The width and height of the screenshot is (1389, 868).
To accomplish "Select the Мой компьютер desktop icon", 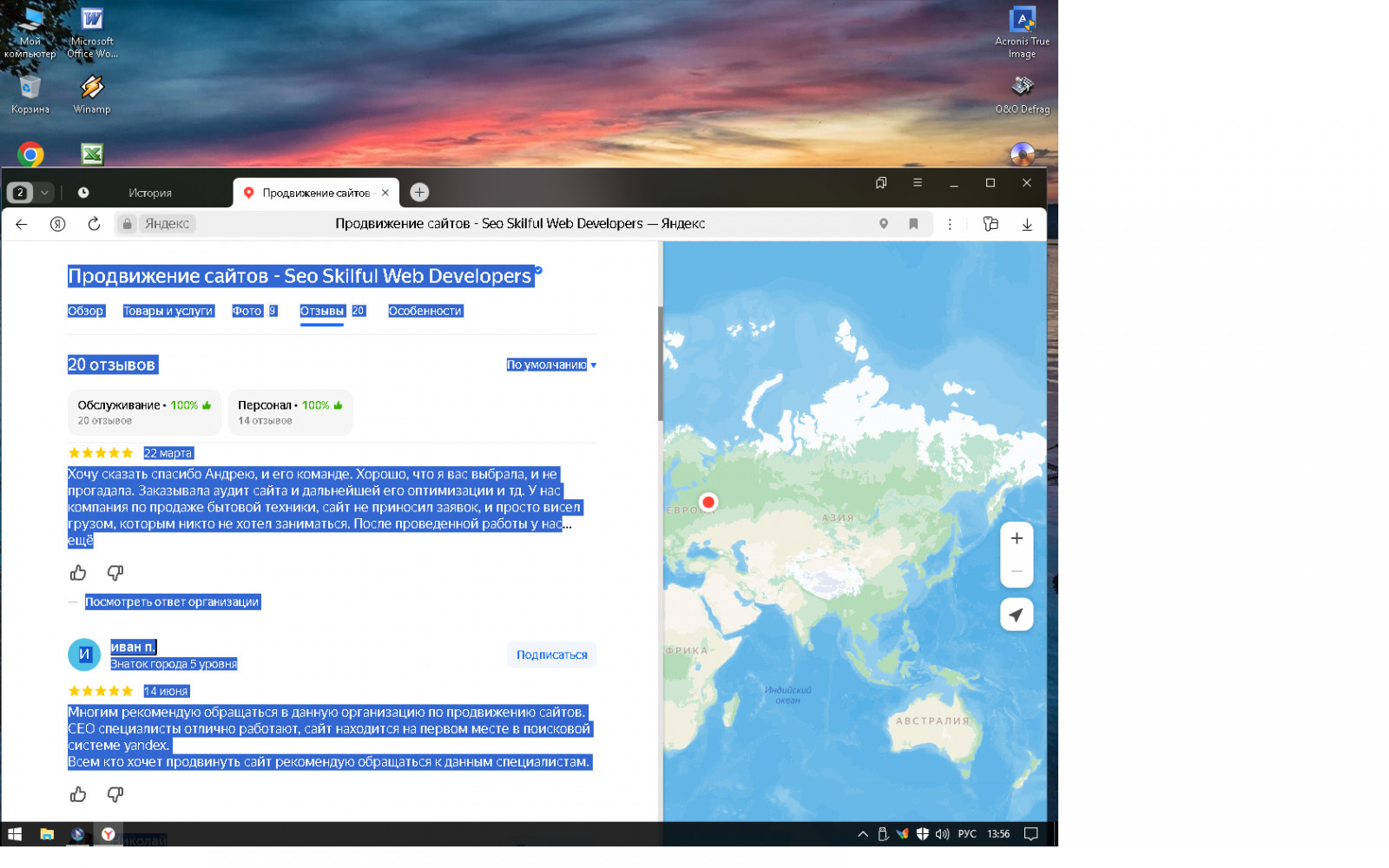I will pos(30,33).
